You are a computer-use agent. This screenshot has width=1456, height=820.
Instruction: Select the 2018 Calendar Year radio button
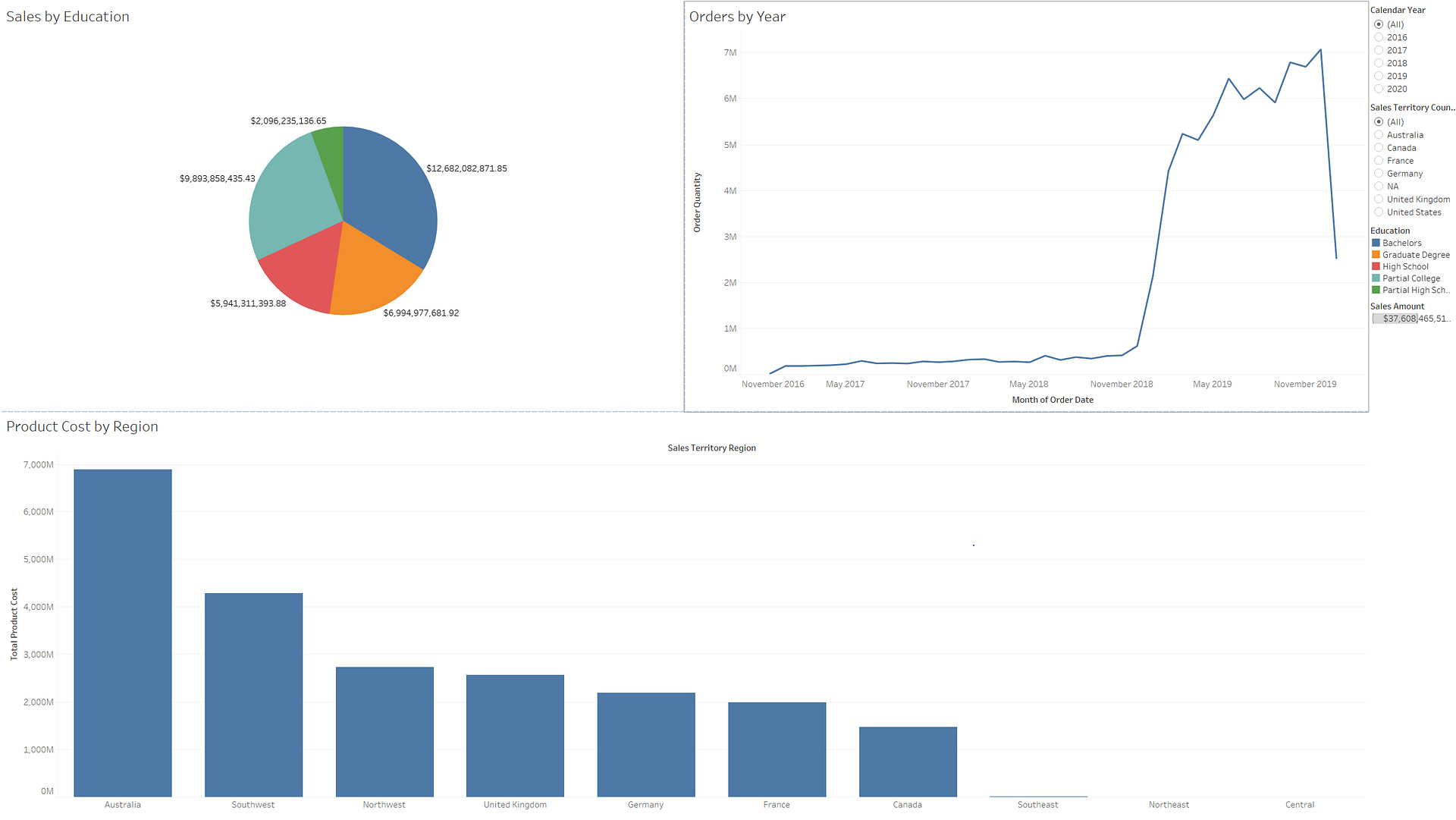[x=1379, y=63]
